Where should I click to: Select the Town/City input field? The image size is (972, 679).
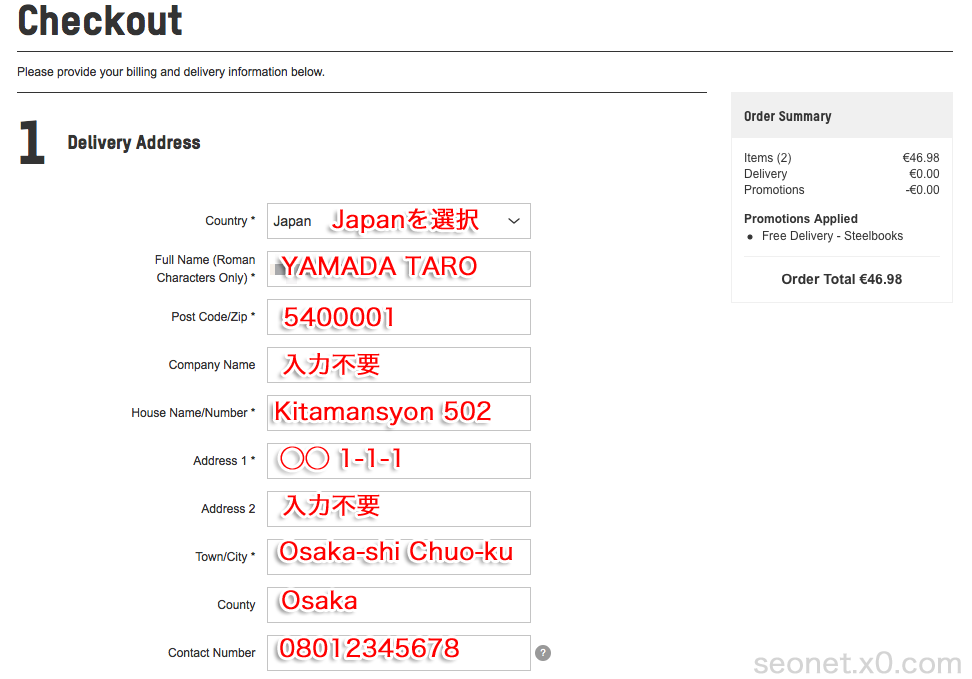pyautogui.click(x=398, y=557)
